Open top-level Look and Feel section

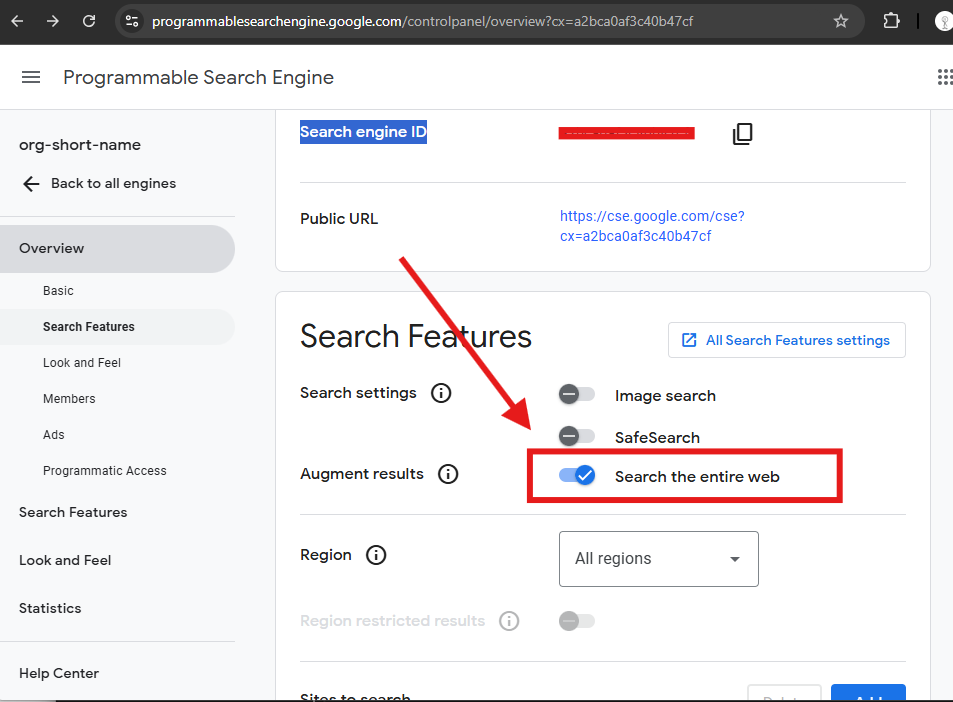point(65,560)
